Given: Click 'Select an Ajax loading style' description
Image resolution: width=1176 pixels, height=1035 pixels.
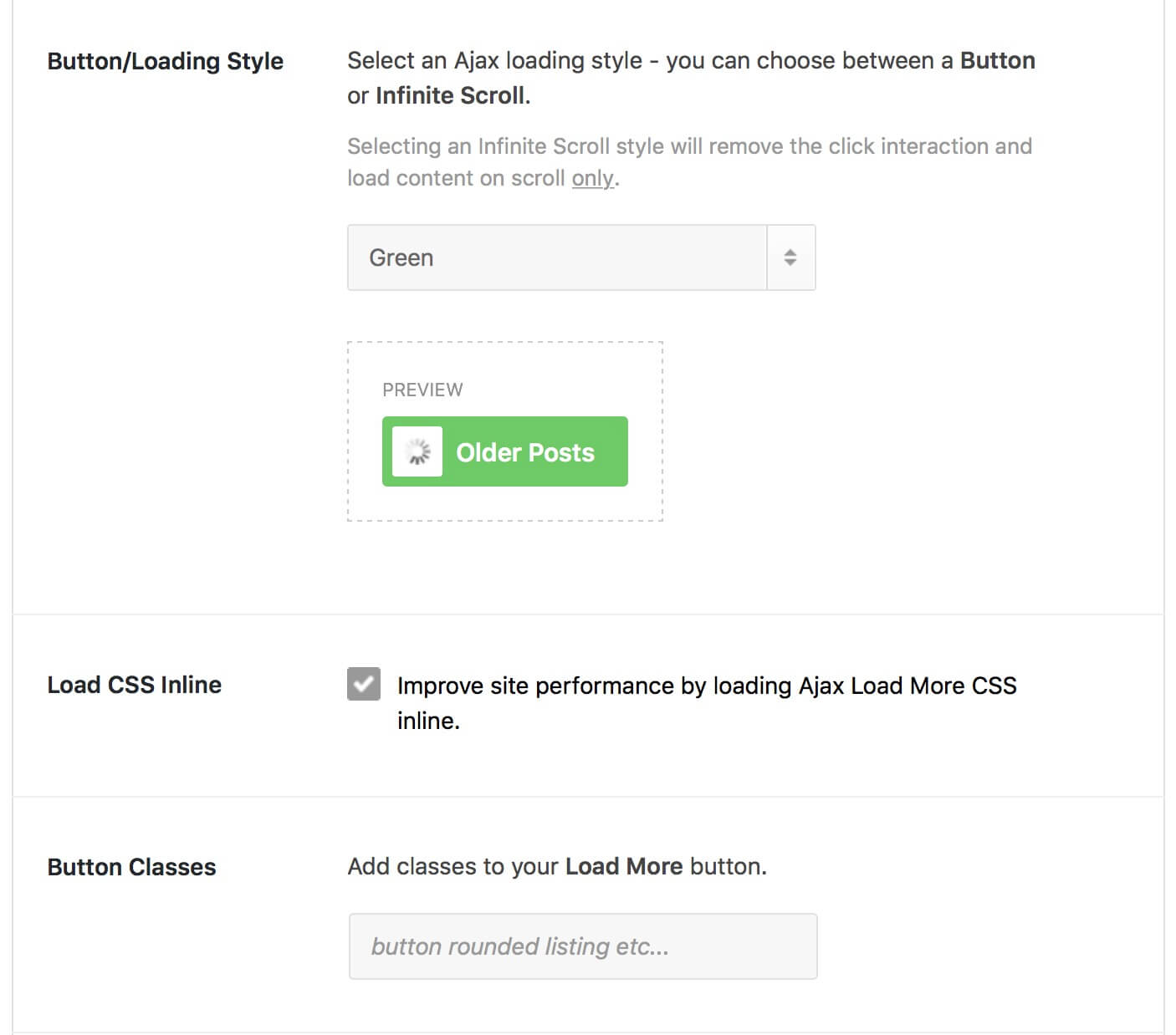Looking at the screenshot, I should (x=692, y=78).
